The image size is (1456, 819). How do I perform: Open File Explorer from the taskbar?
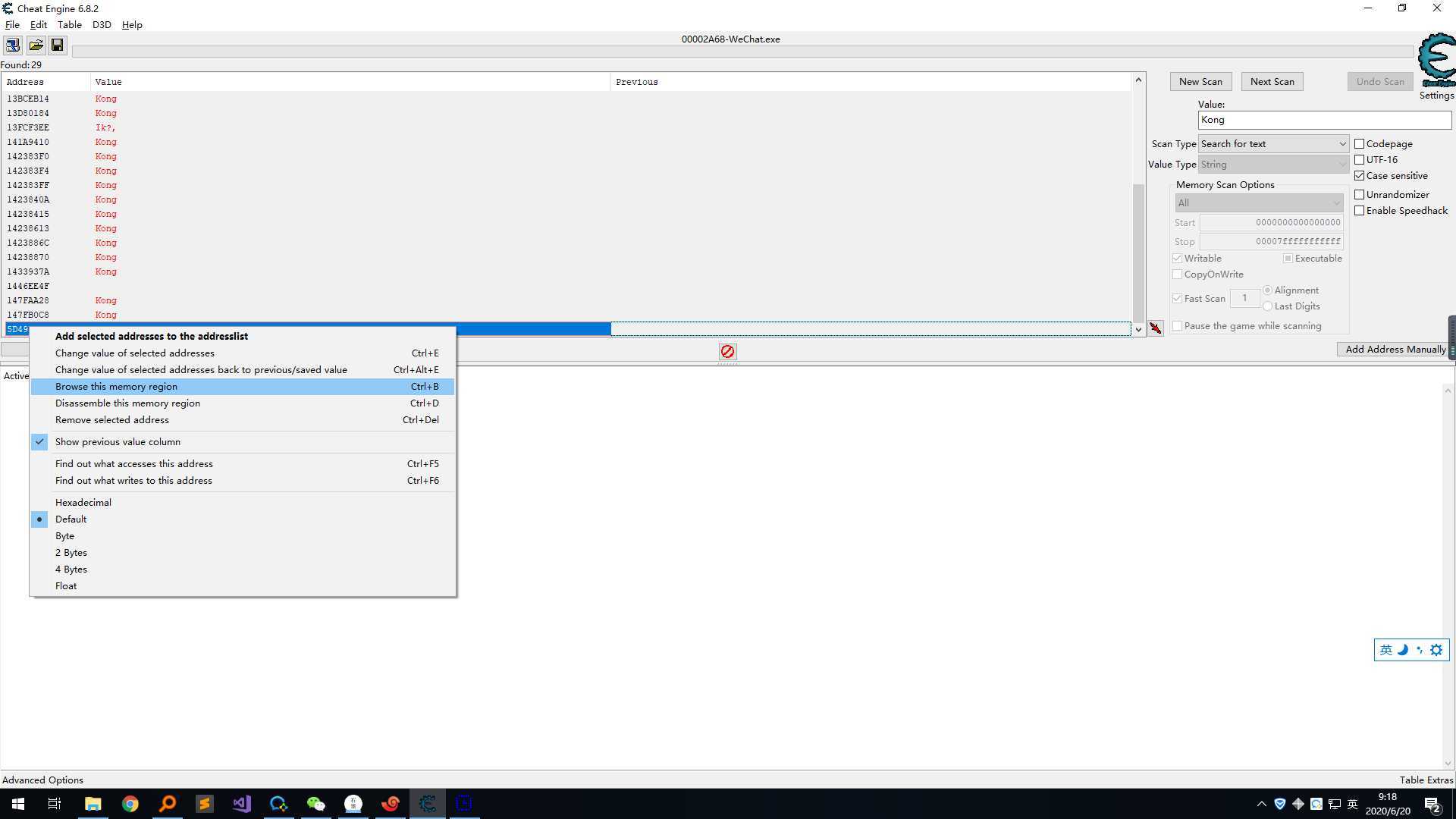[93, 804]
